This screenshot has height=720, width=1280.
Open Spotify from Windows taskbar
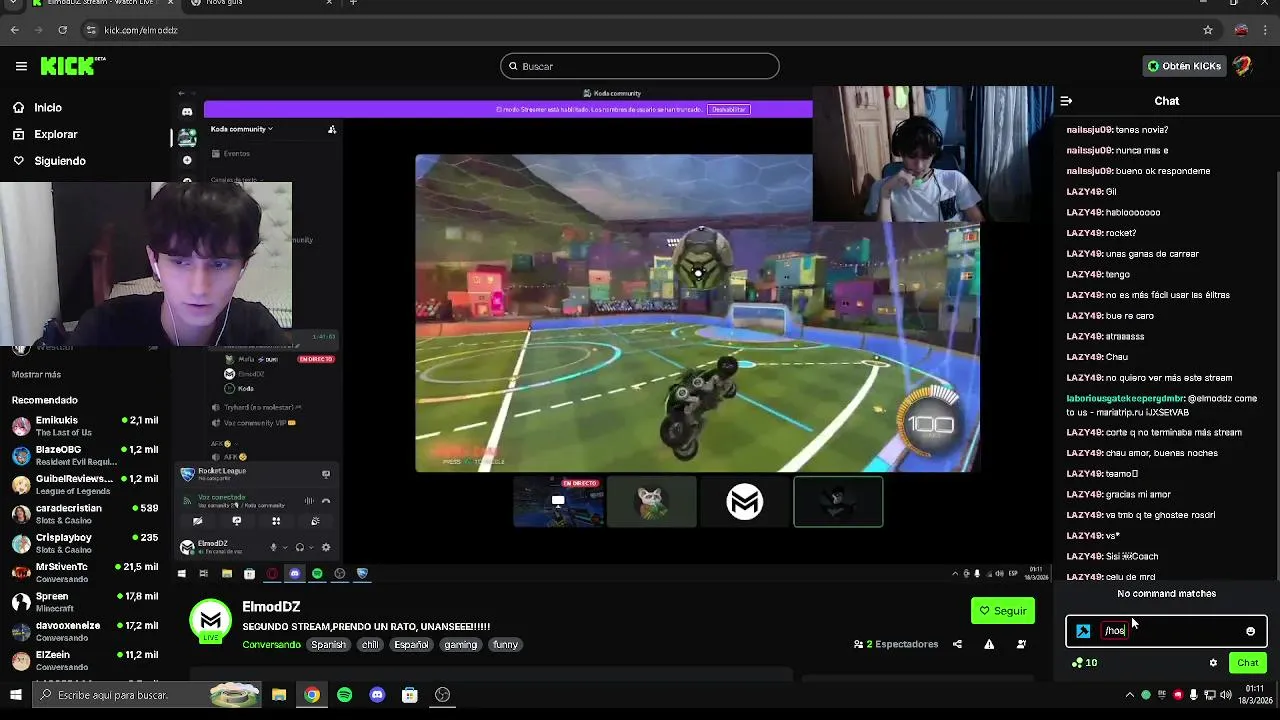click(x=345, y=695)
